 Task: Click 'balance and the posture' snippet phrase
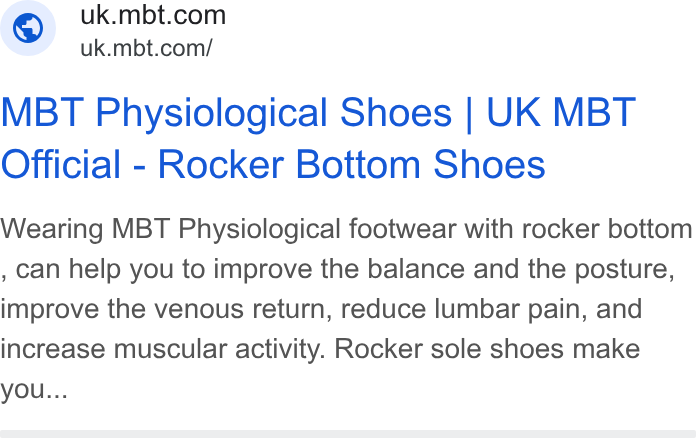521,269
